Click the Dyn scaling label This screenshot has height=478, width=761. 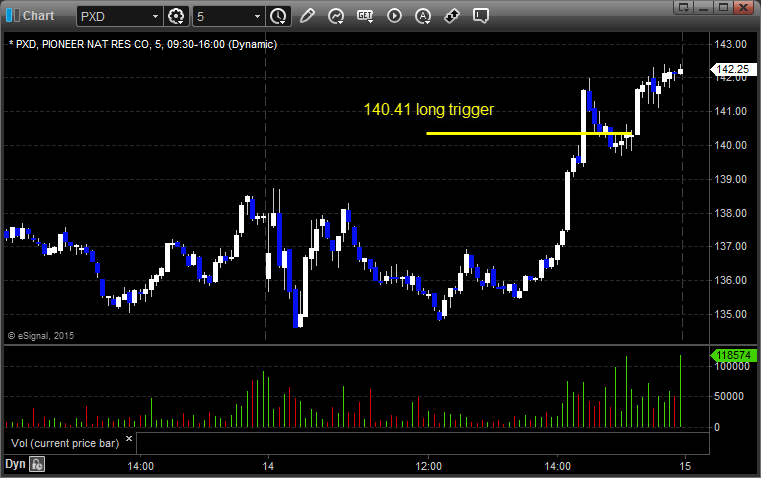[15, 464]
